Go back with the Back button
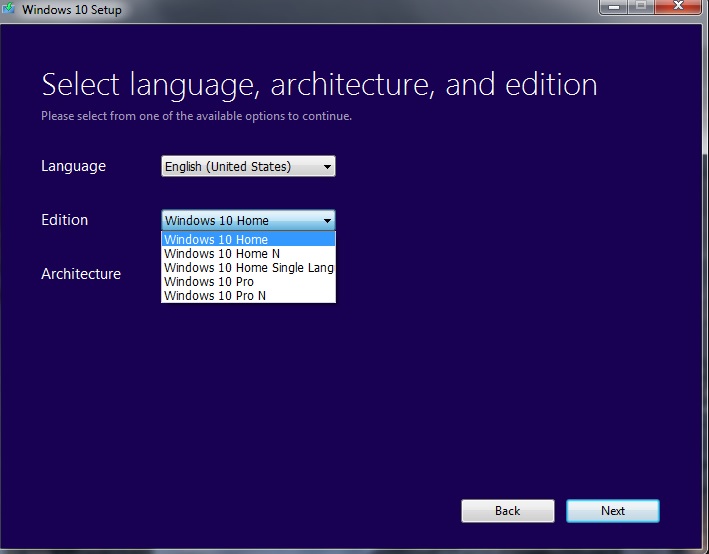This screenshot has height=554, width=709. 507,511
